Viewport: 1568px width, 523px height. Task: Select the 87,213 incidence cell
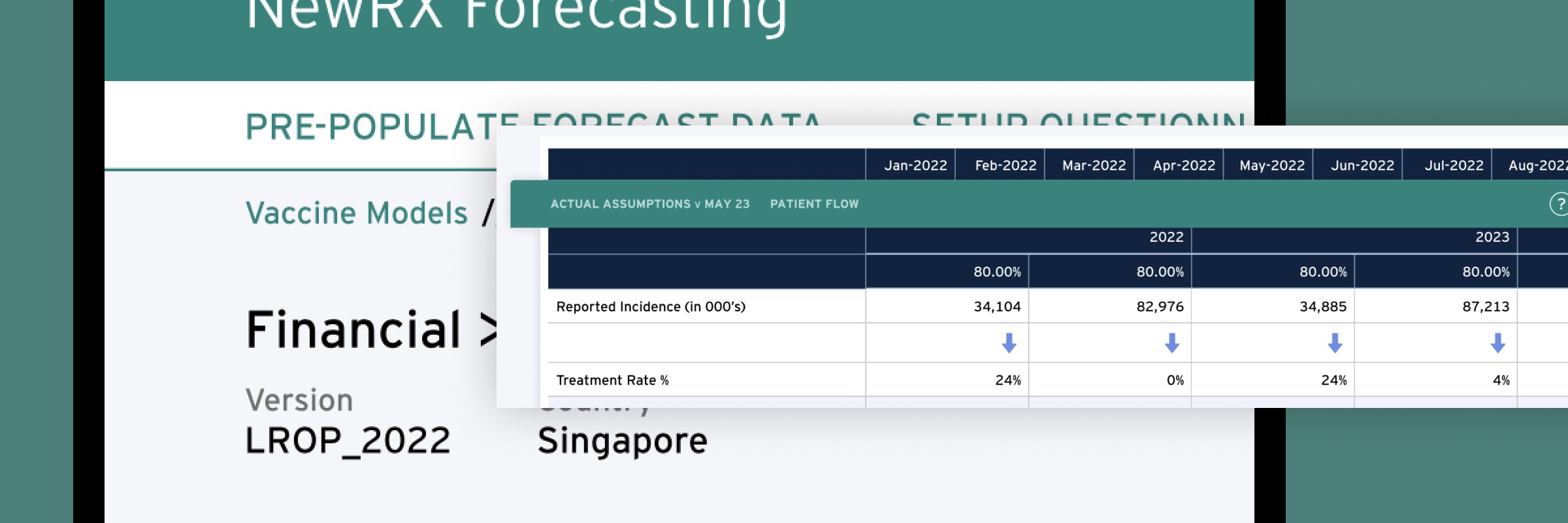(1436, 307)
